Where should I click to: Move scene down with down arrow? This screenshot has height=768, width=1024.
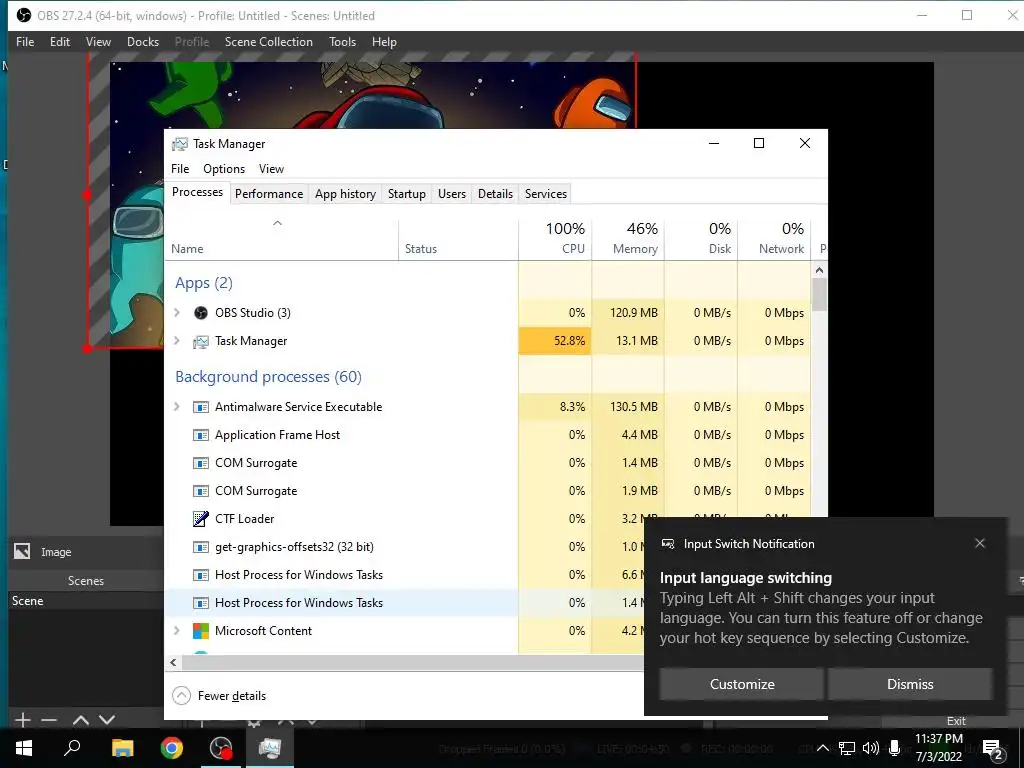pos(107,720)
